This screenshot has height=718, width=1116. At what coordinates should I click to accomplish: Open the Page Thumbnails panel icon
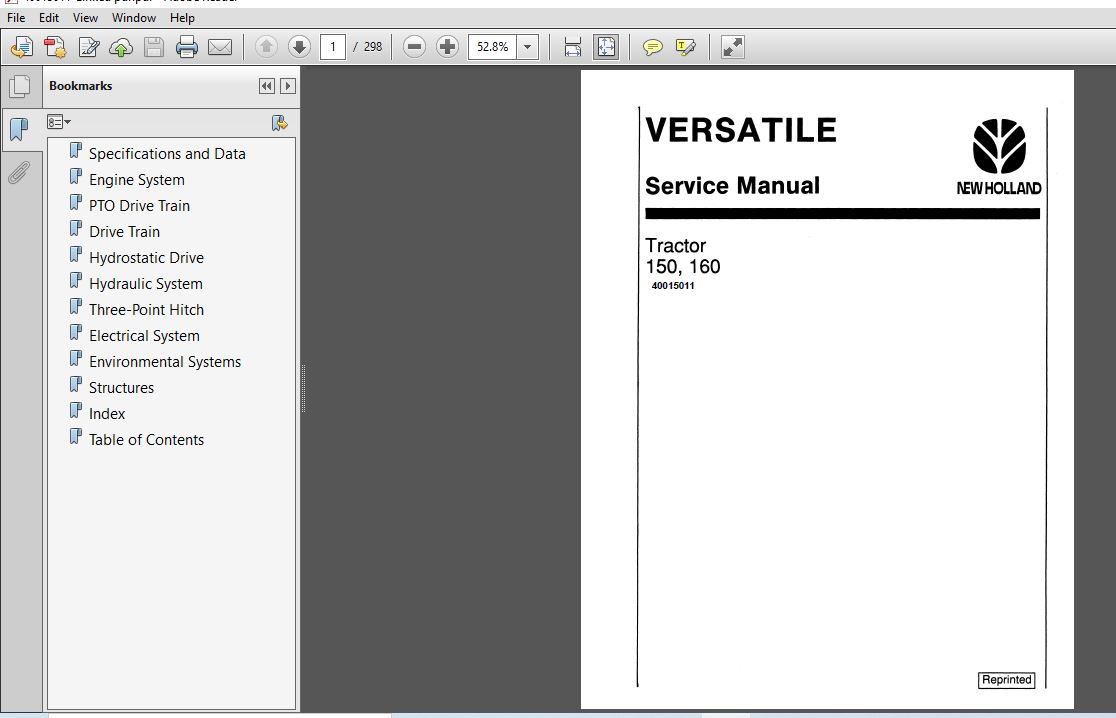point(20,87)
